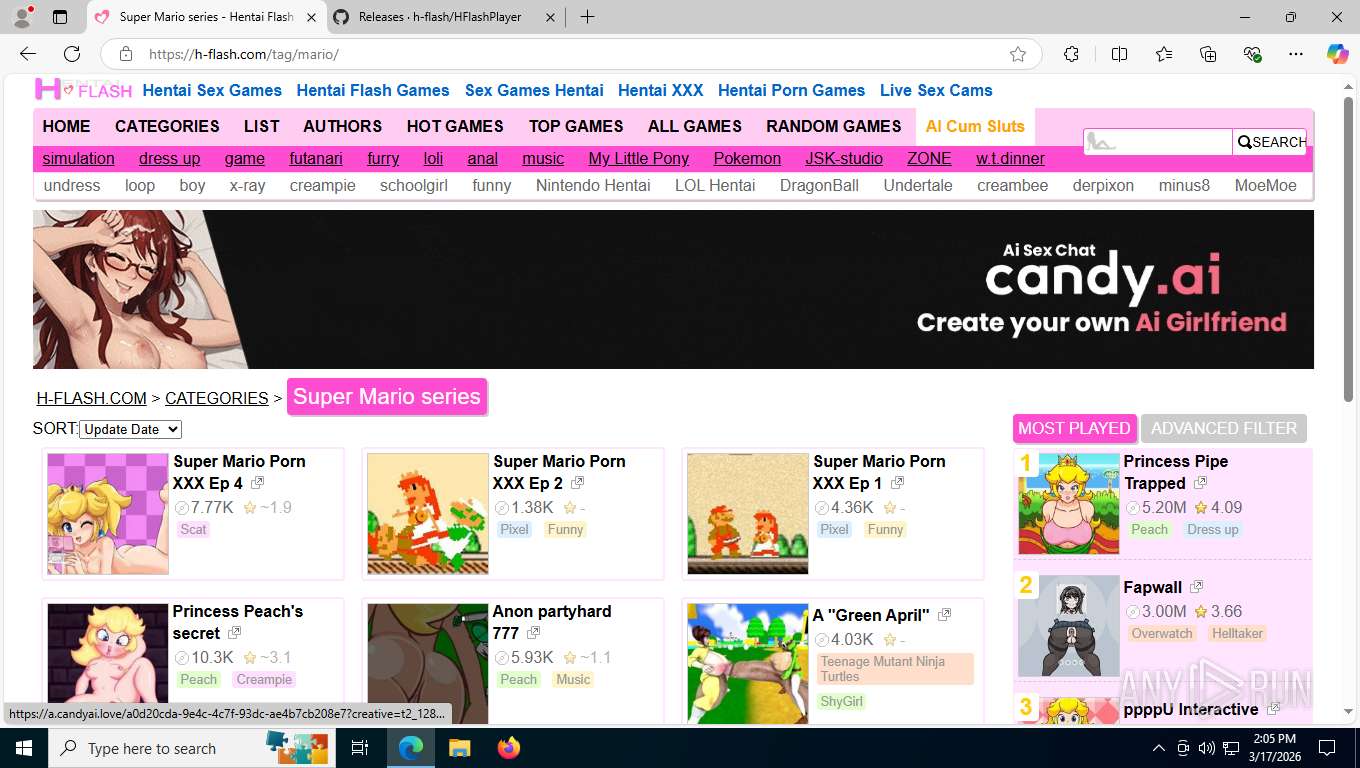Follow the H-FLASH.COM breadcrumb link

tap(92, 398)
